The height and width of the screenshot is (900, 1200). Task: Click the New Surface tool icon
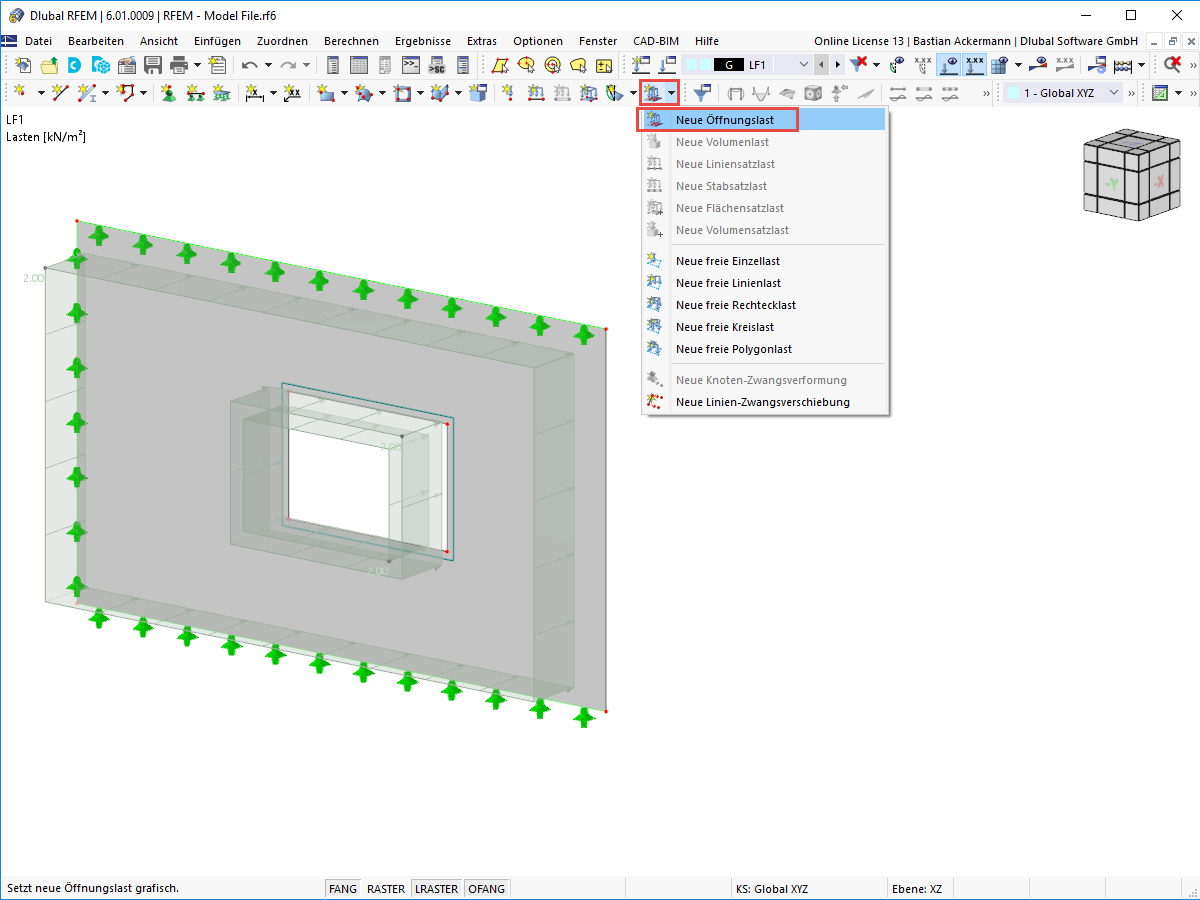[325, 93]
